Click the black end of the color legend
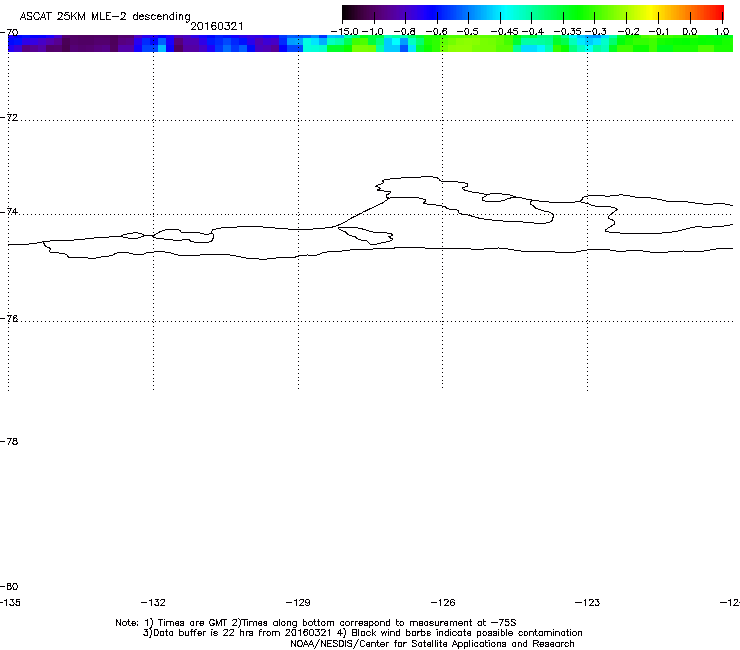This screenshot has height=650, width=740. point(347,13)
